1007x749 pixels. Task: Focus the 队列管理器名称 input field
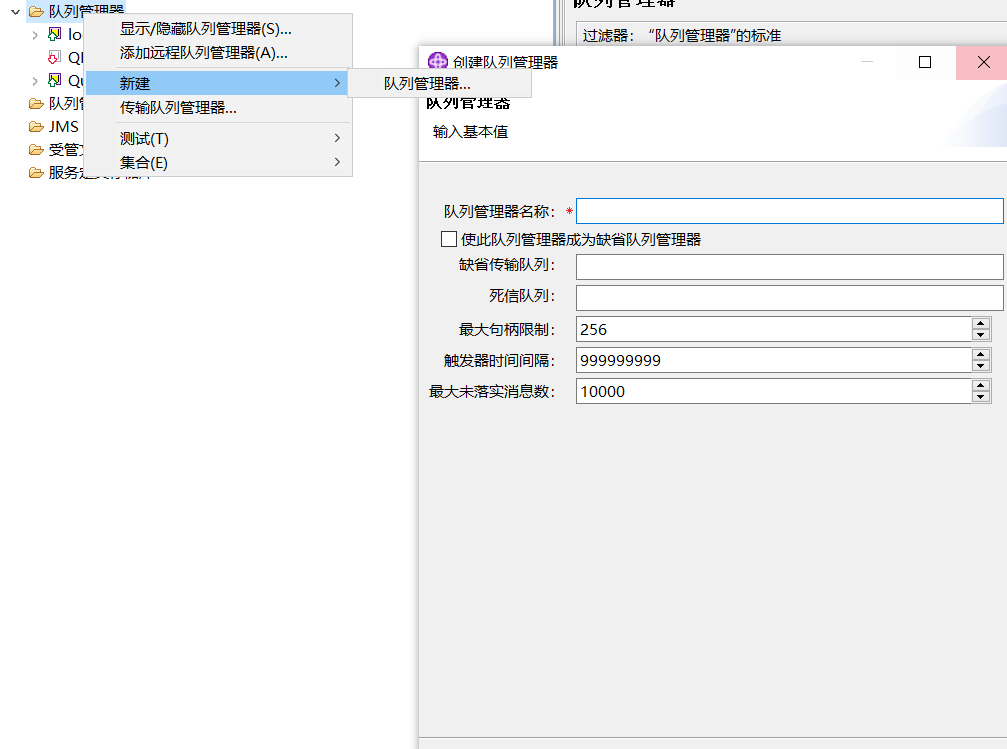click(x=789, y=211)
